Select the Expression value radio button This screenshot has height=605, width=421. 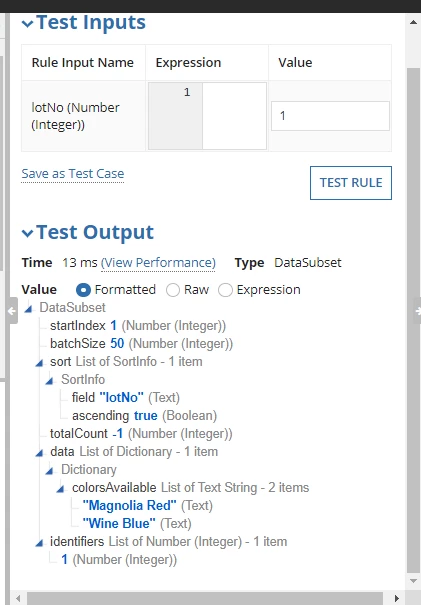point(225,290)
